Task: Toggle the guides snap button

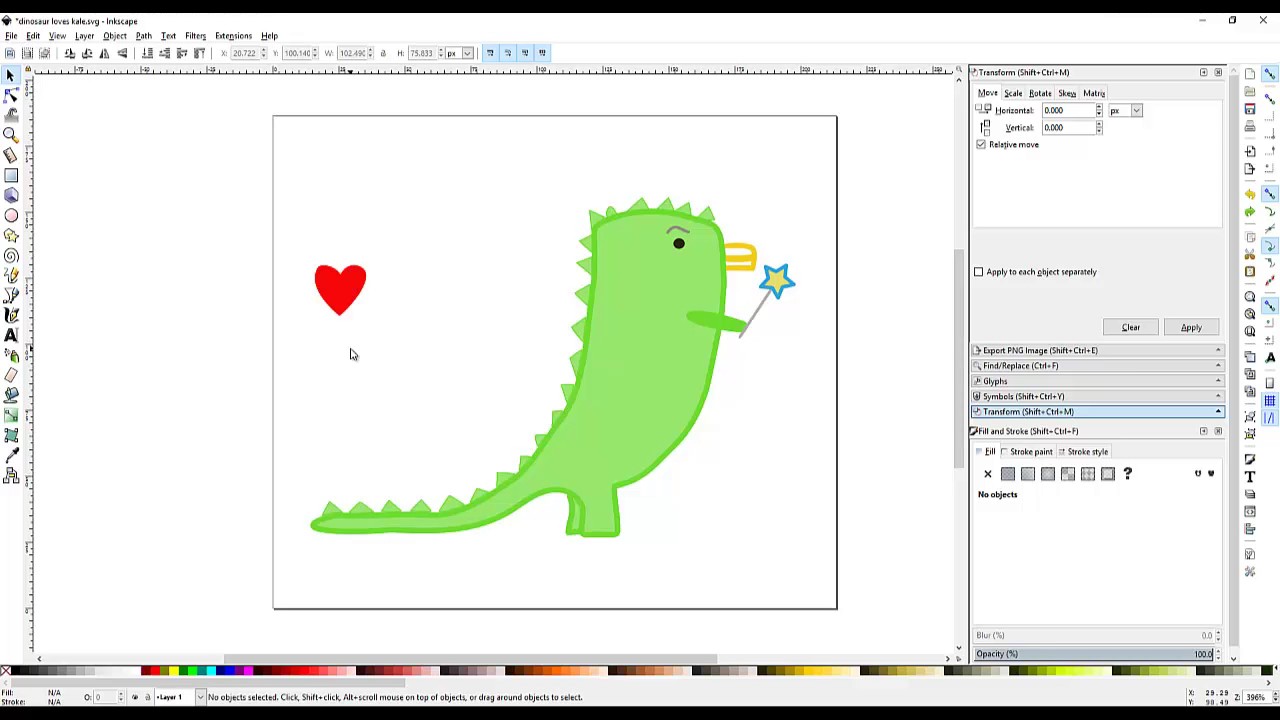Action: click(x=1270, y=418)
